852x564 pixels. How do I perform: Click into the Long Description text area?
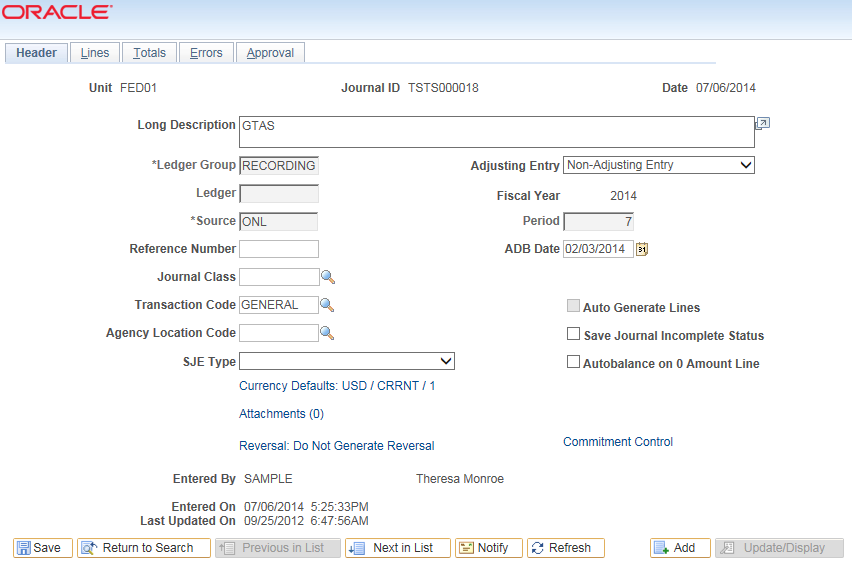(497, 132)
